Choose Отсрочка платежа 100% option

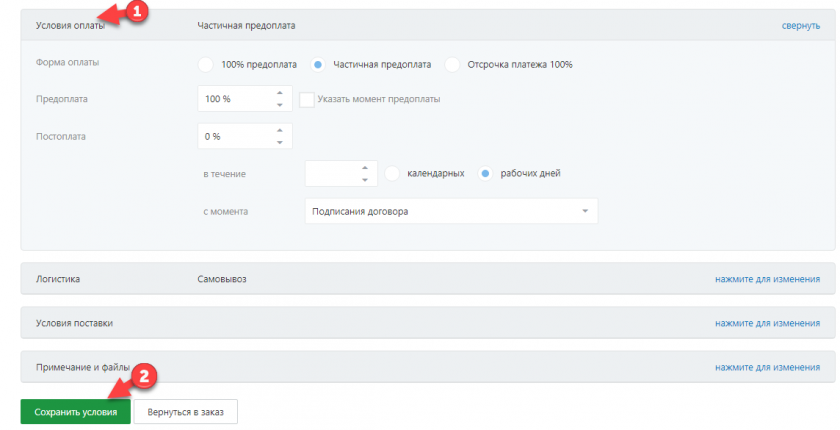(452, 65)
